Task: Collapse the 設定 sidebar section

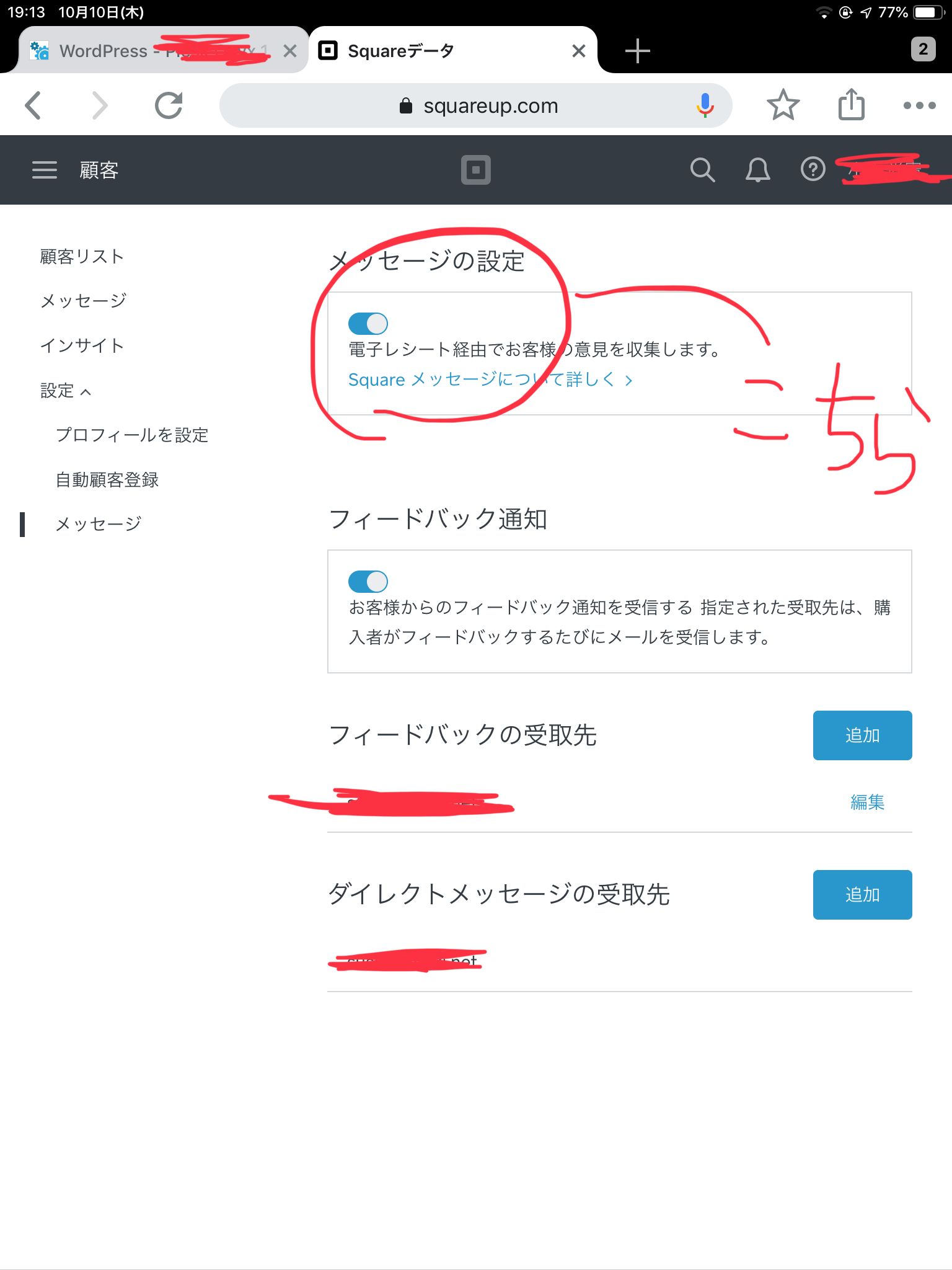Action: (66, 391)
